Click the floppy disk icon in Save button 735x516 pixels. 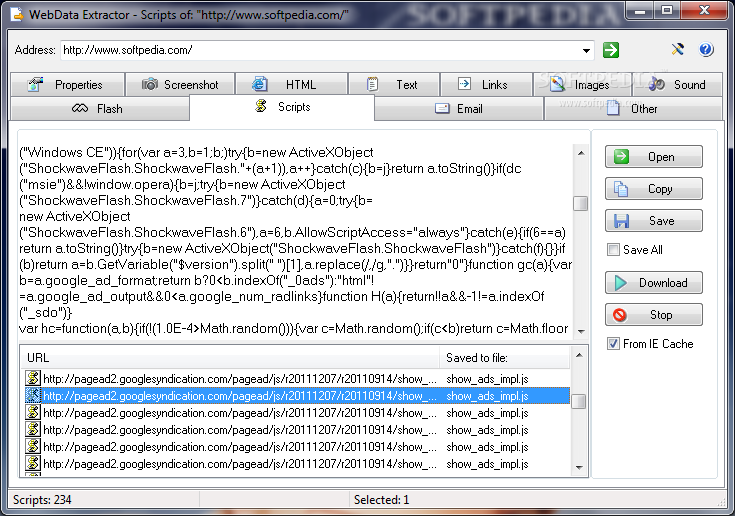coord(622,221)
